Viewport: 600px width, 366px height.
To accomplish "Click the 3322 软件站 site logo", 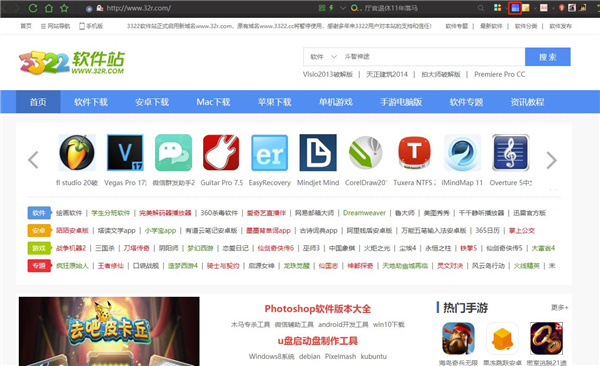I will [72, 62].
